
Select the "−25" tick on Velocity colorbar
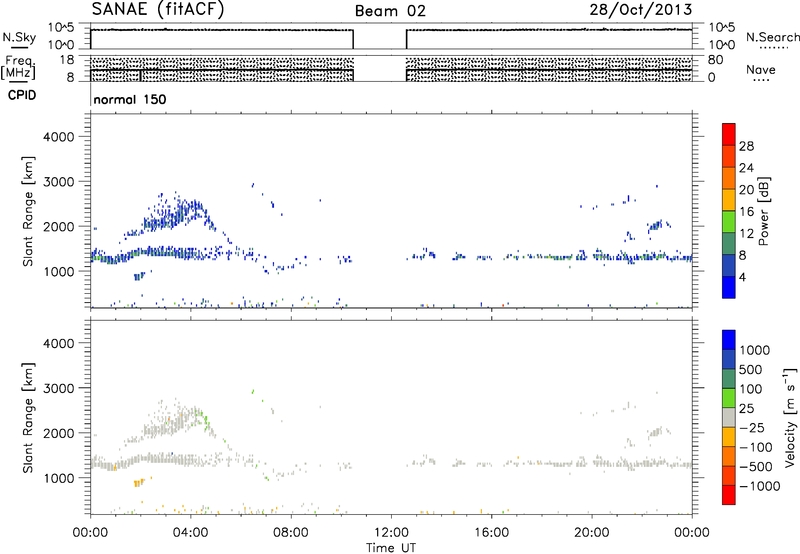coord(752,427)
